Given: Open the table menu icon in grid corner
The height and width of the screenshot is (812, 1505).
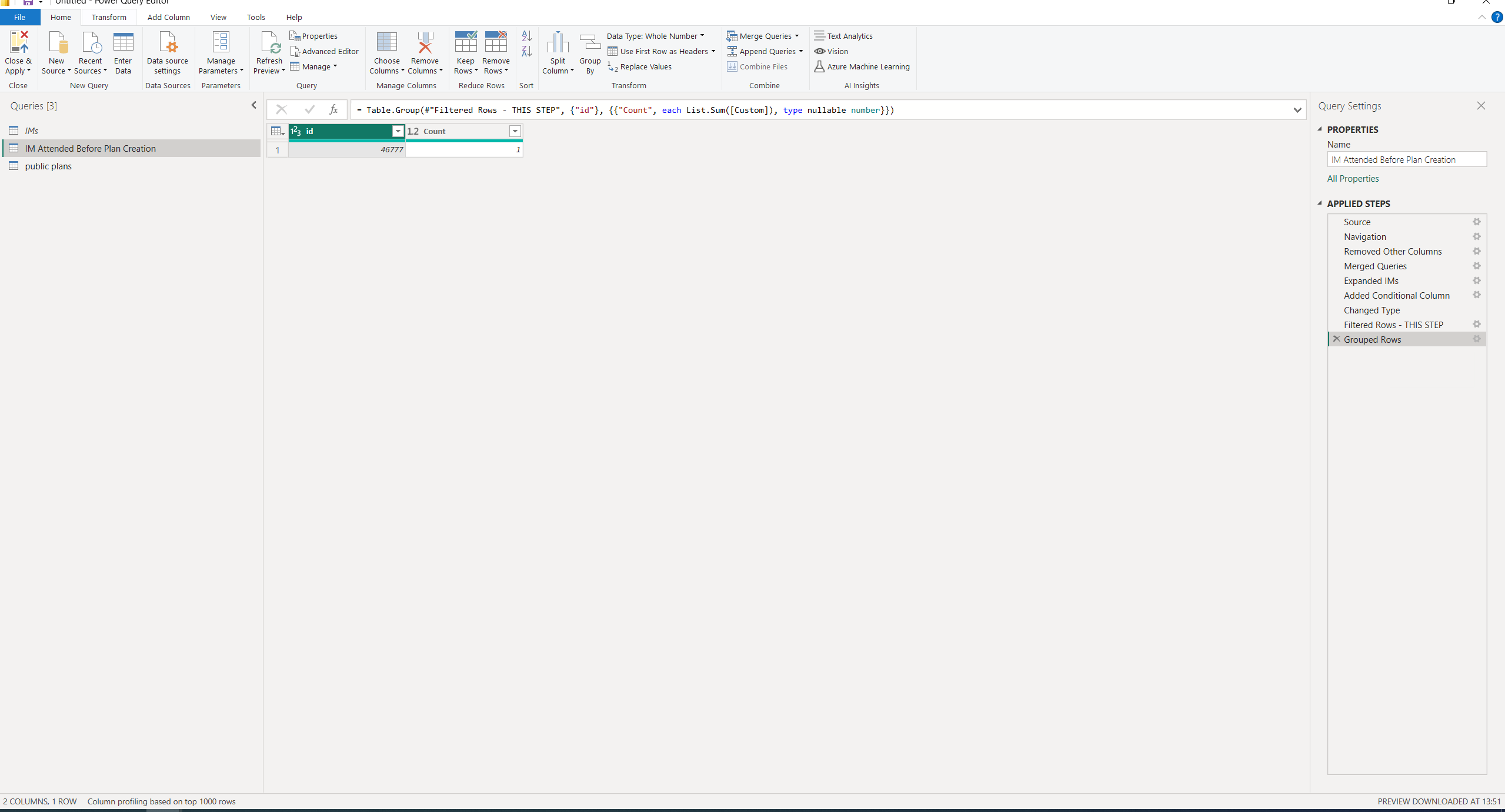Looking at the screenshot, I should click(278, 131).
